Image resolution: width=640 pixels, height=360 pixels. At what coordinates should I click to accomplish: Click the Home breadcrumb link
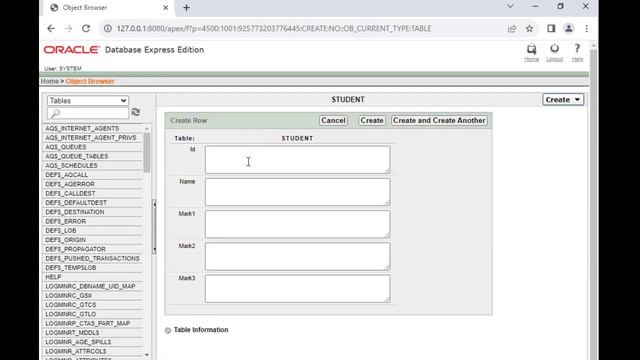point(49,81)
